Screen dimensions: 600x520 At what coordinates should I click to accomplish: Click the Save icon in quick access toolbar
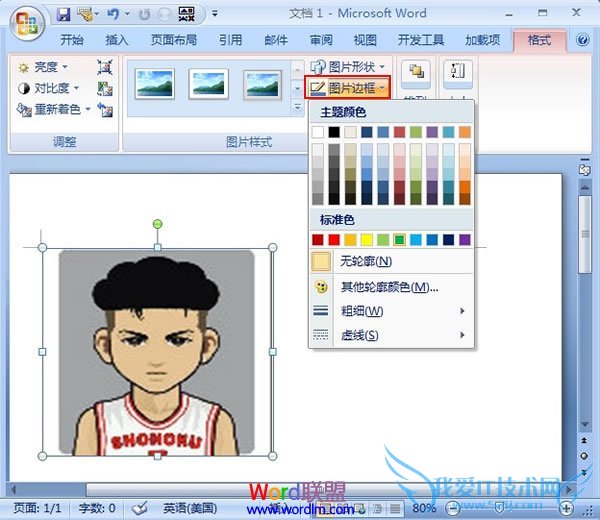click(63, 15)
